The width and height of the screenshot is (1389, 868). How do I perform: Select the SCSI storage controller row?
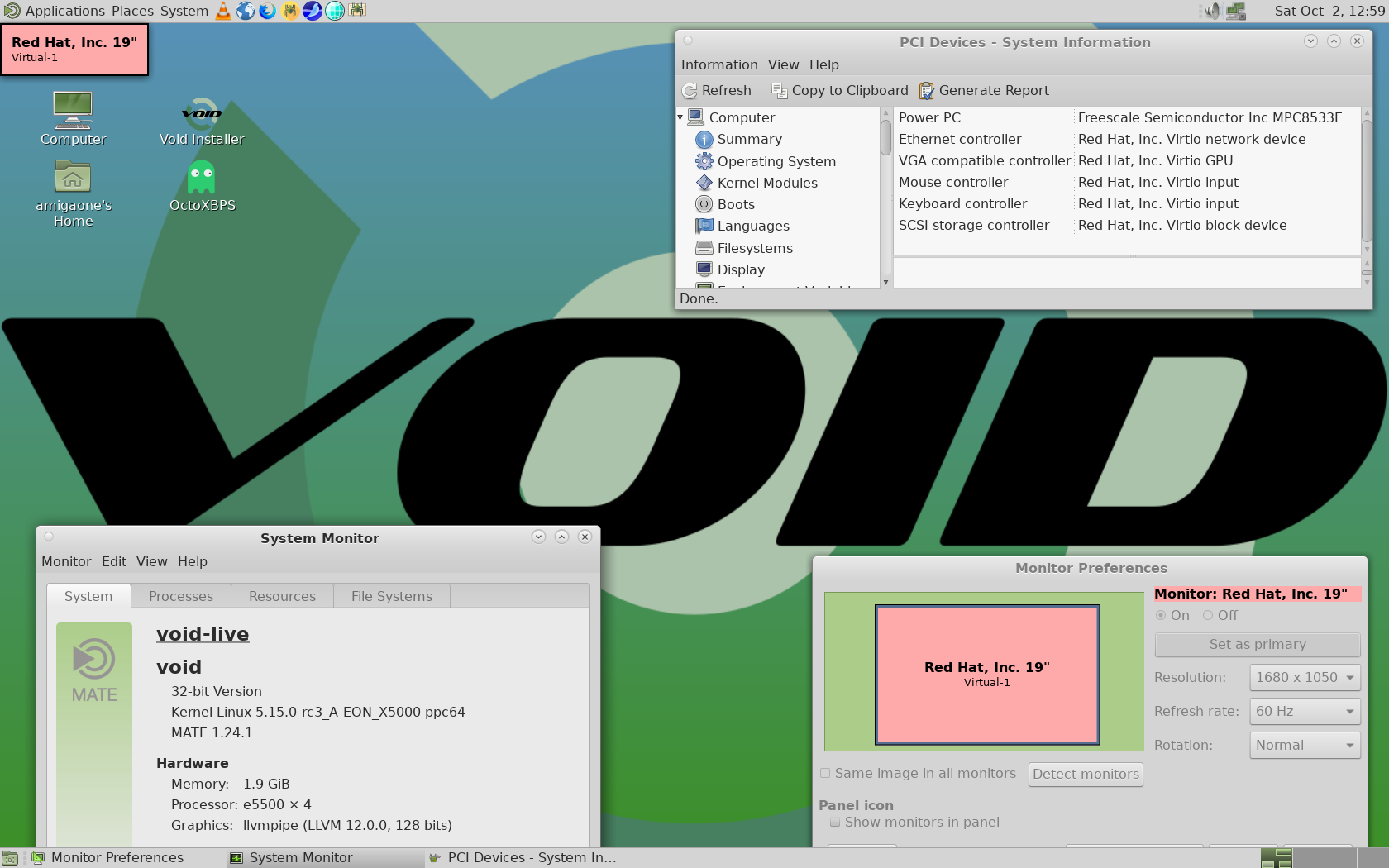(x=1126, y=226)
